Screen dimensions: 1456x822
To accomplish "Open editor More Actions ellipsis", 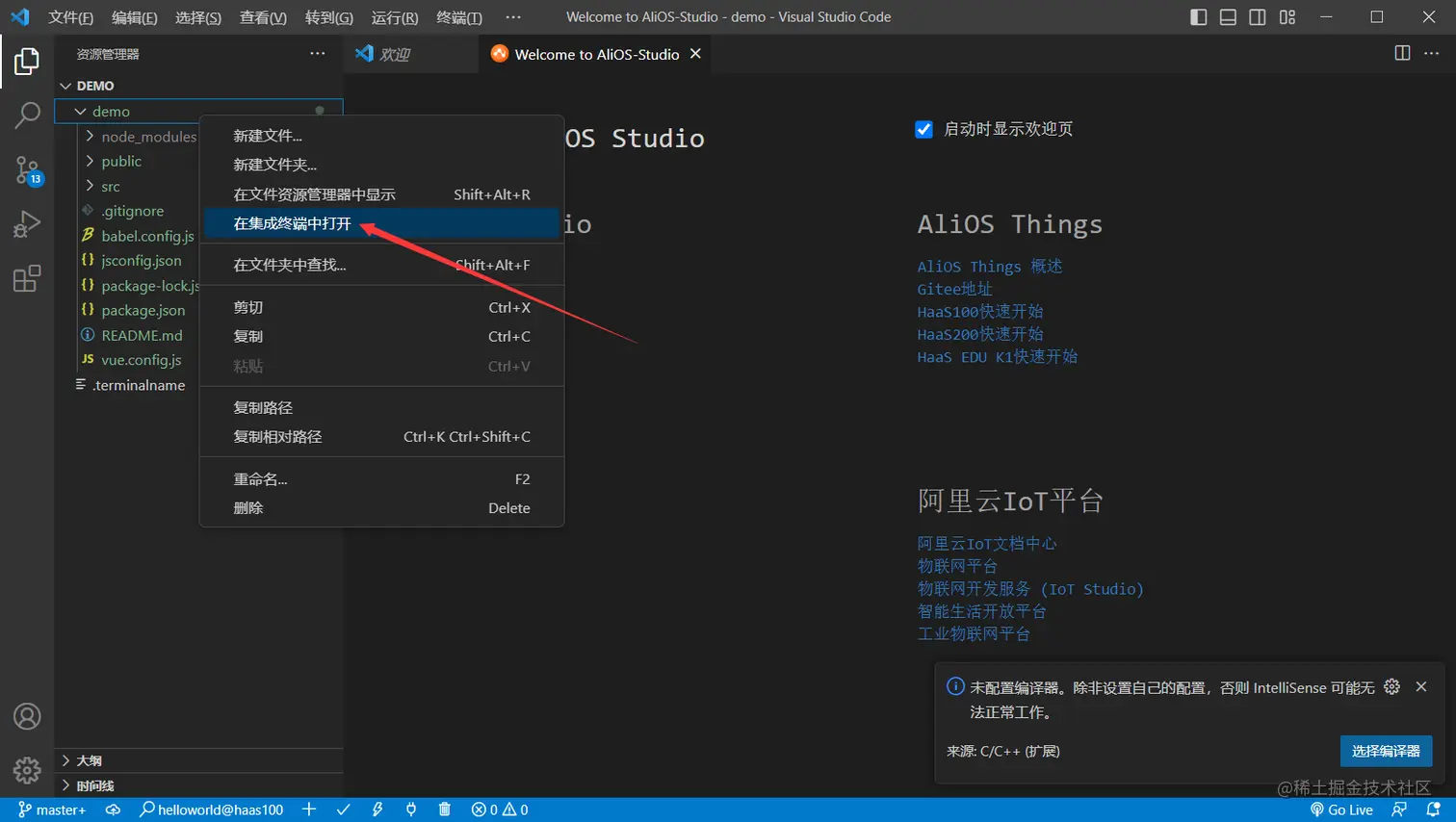I will pyautogui.click(x=1432, y=53).
